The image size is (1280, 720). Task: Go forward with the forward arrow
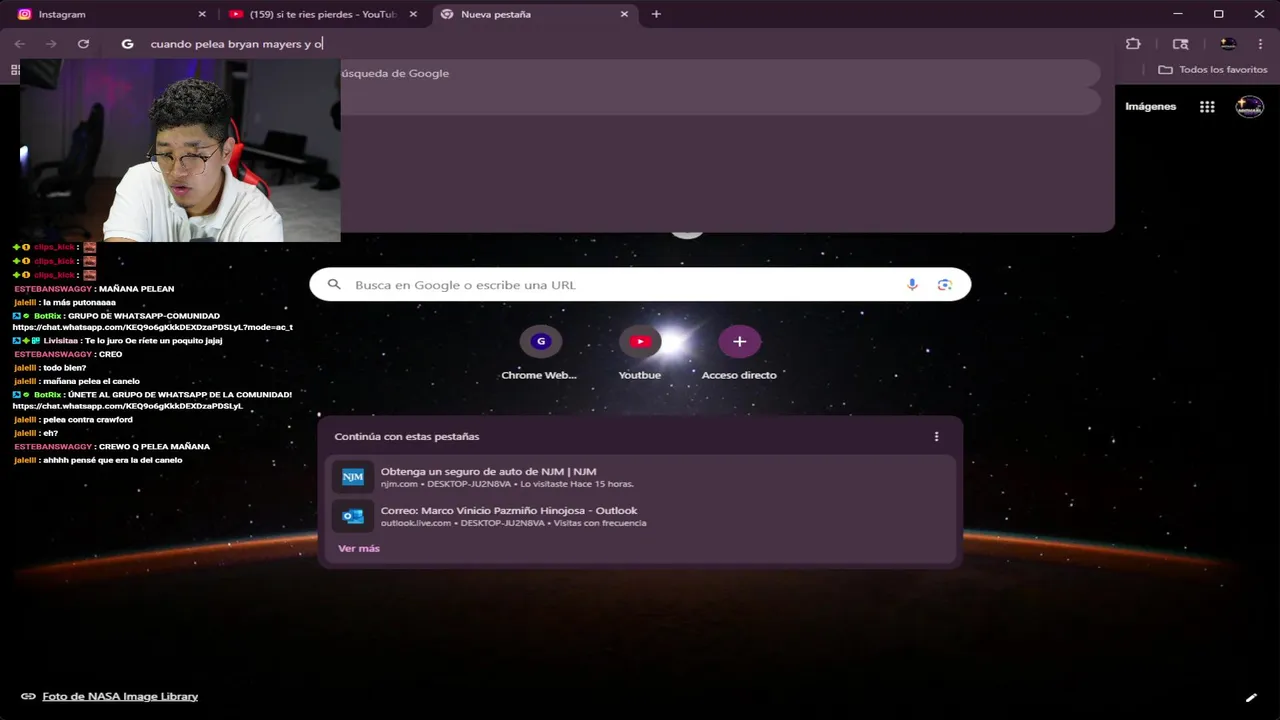pyautogui.click(x=51, y=44)
